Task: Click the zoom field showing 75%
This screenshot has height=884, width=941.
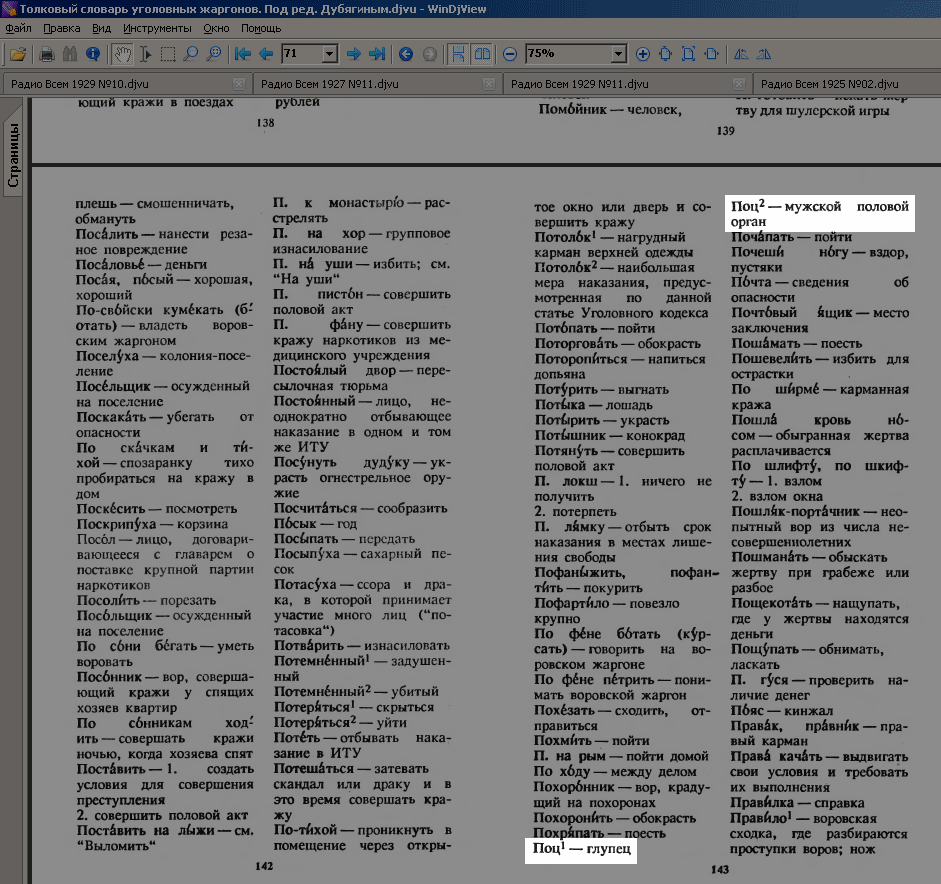Action: (568, 54)
